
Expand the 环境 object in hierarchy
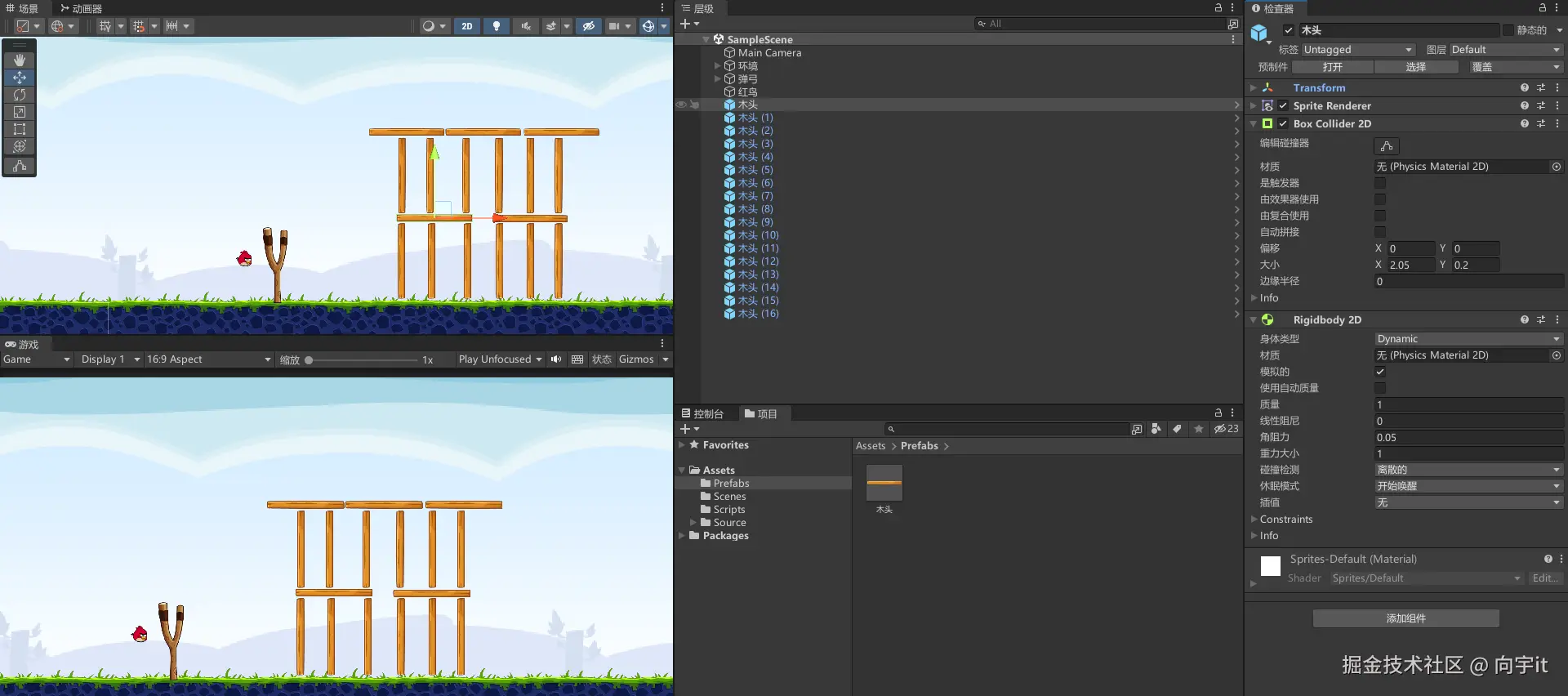tap(718, 65)
